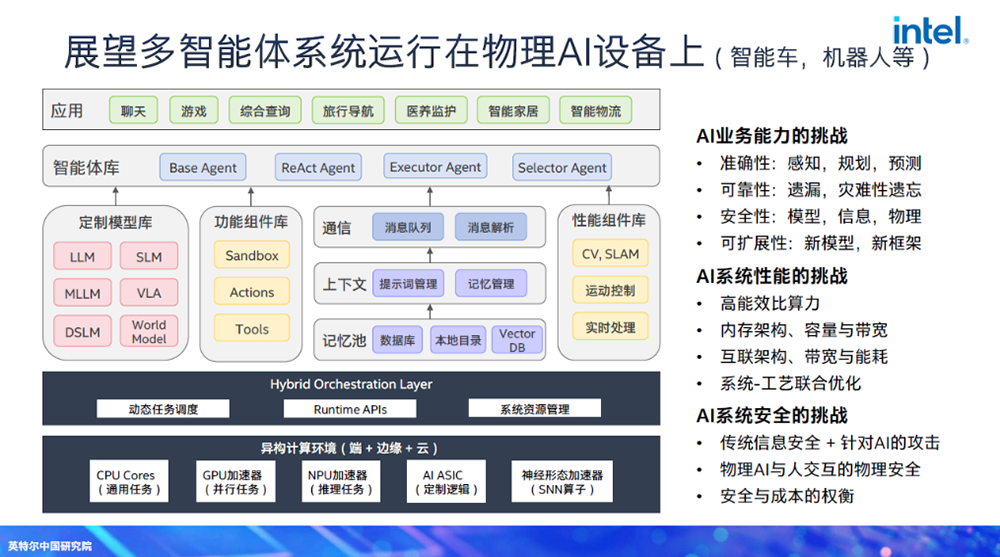Select the 聊天 application box
This screenshot has width=1000, height=557.
[133, 111]
